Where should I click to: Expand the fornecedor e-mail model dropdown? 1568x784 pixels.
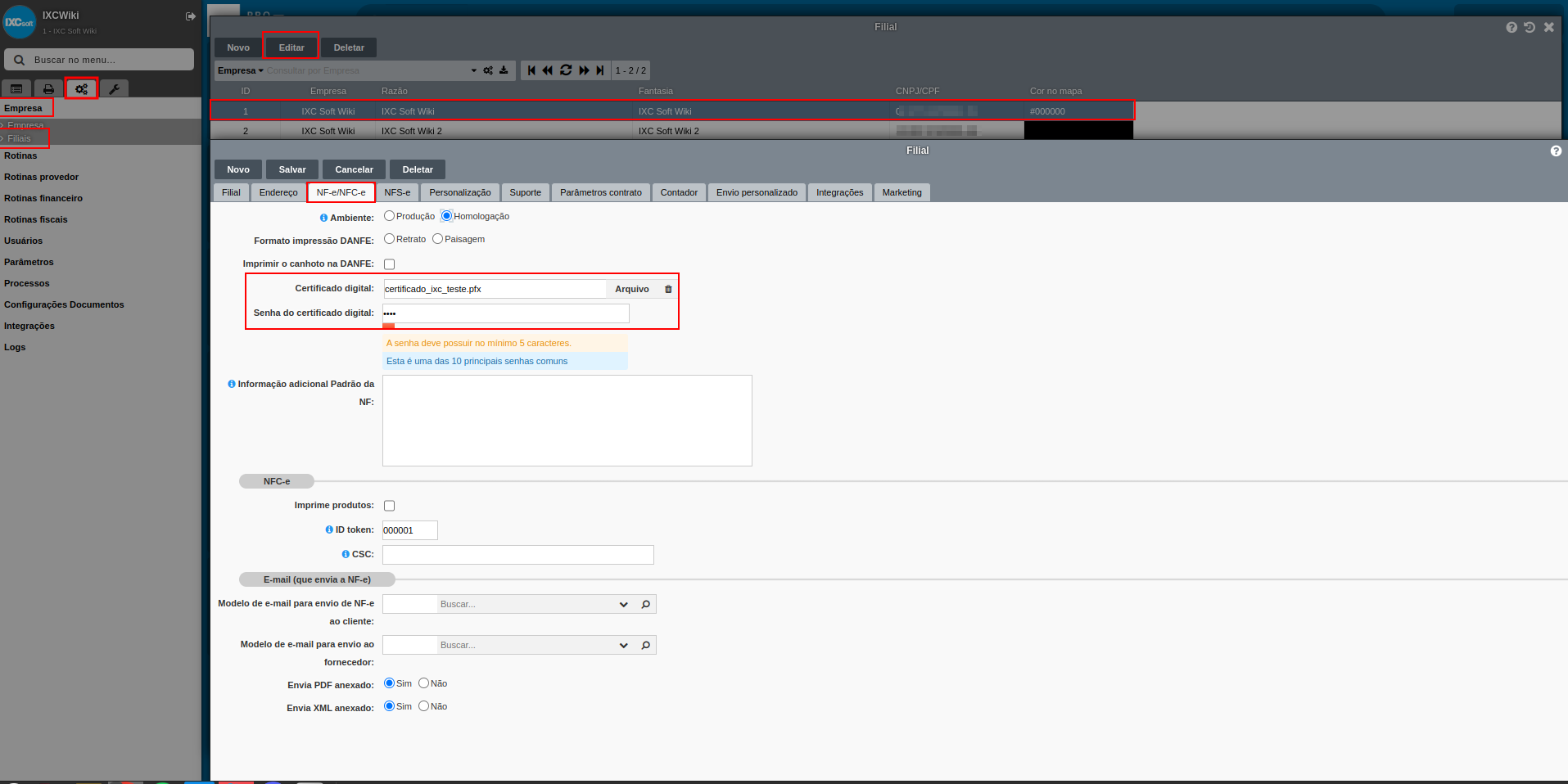coord(623,645)
